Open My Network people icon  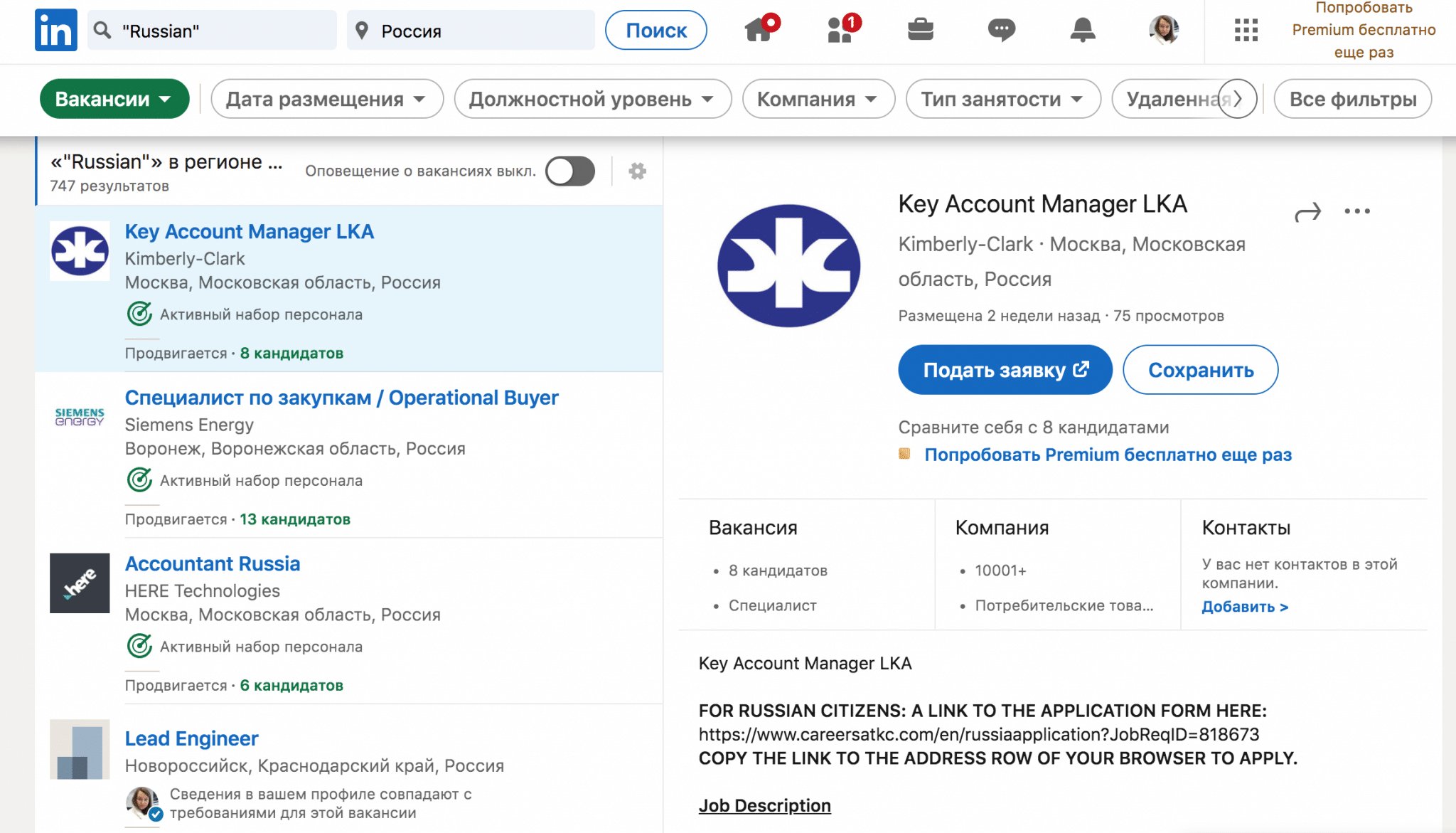[x=840, y=30]
